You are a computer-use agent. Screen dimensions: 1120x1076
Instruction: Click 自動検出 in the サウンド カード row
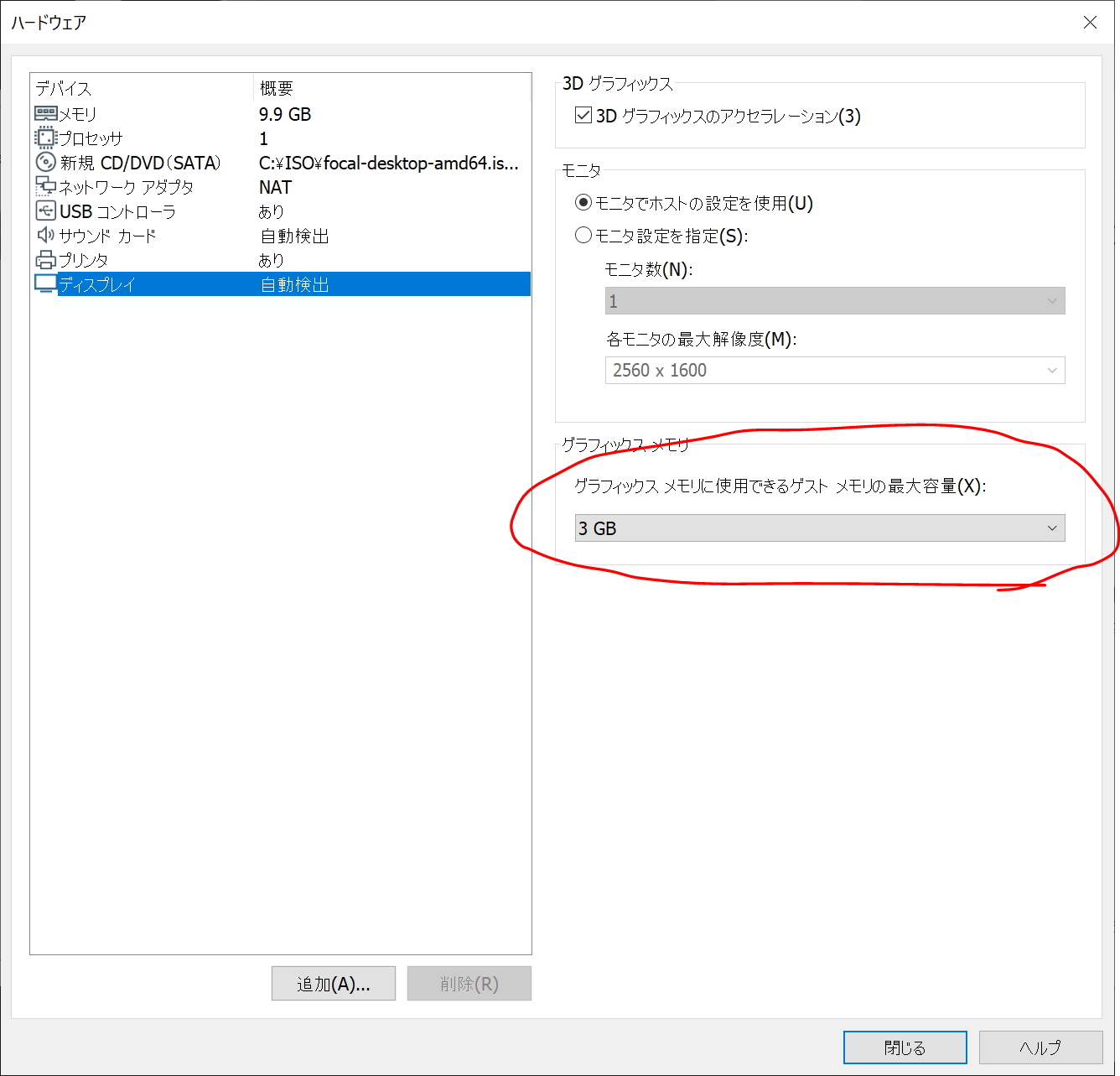click(294, 236)
